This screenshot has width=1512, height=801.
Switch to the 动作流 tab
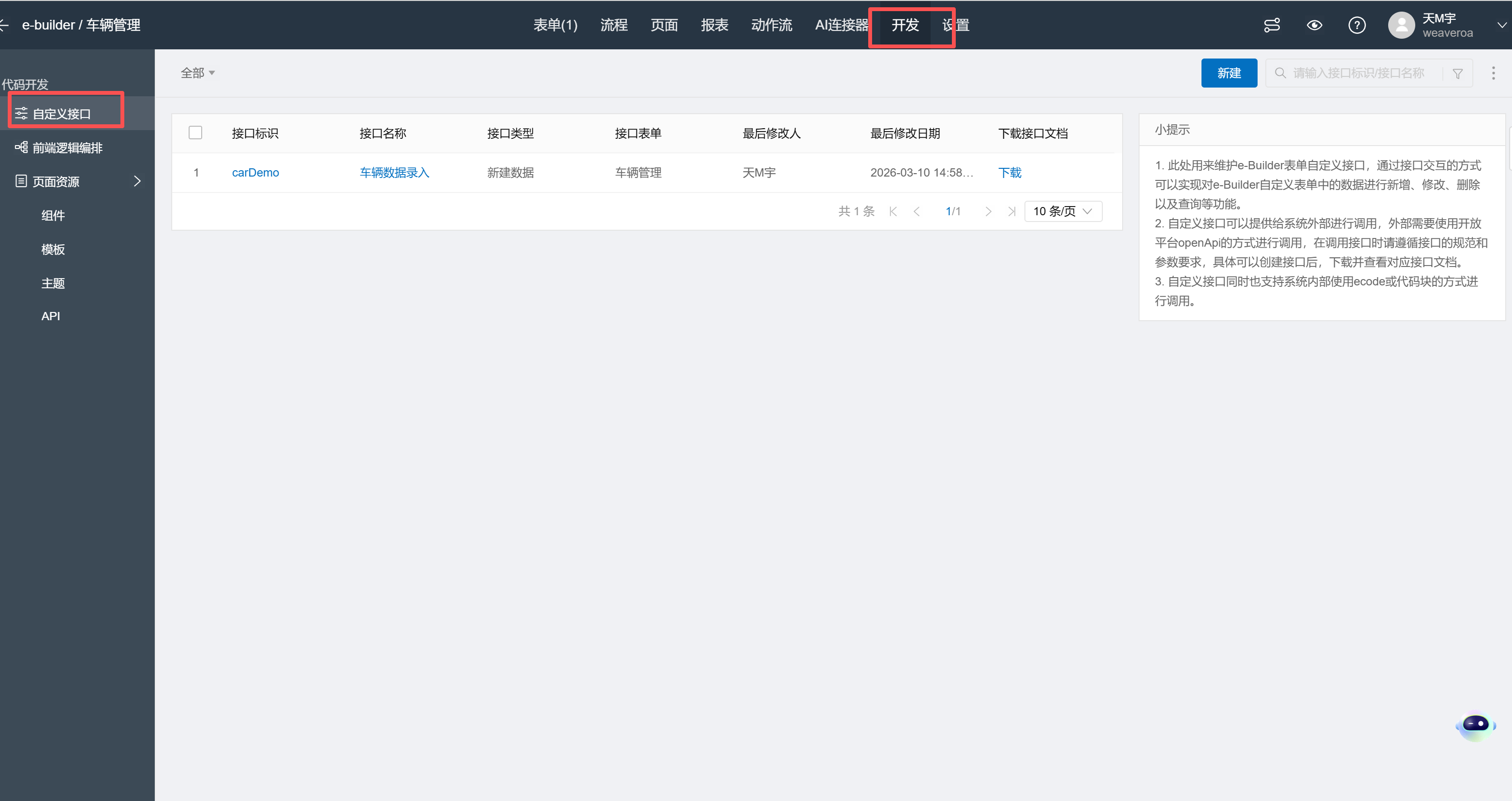click(771, 25)
